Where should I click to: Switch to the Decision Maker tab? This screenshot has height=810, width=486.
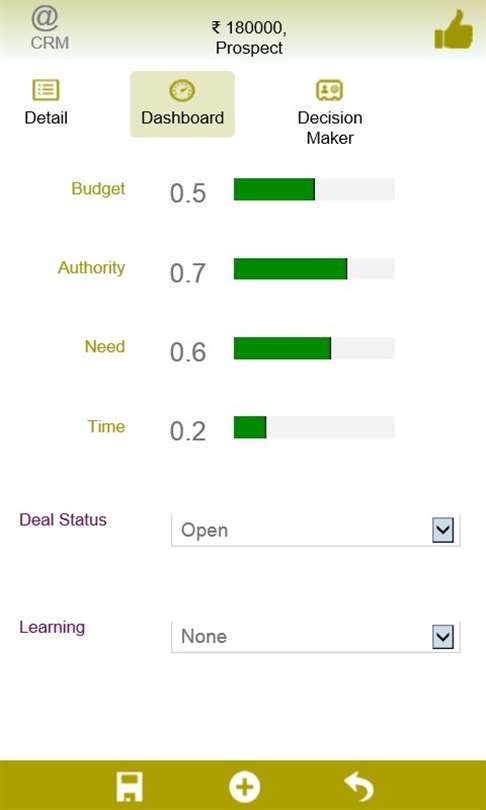[x=330, y=112]
